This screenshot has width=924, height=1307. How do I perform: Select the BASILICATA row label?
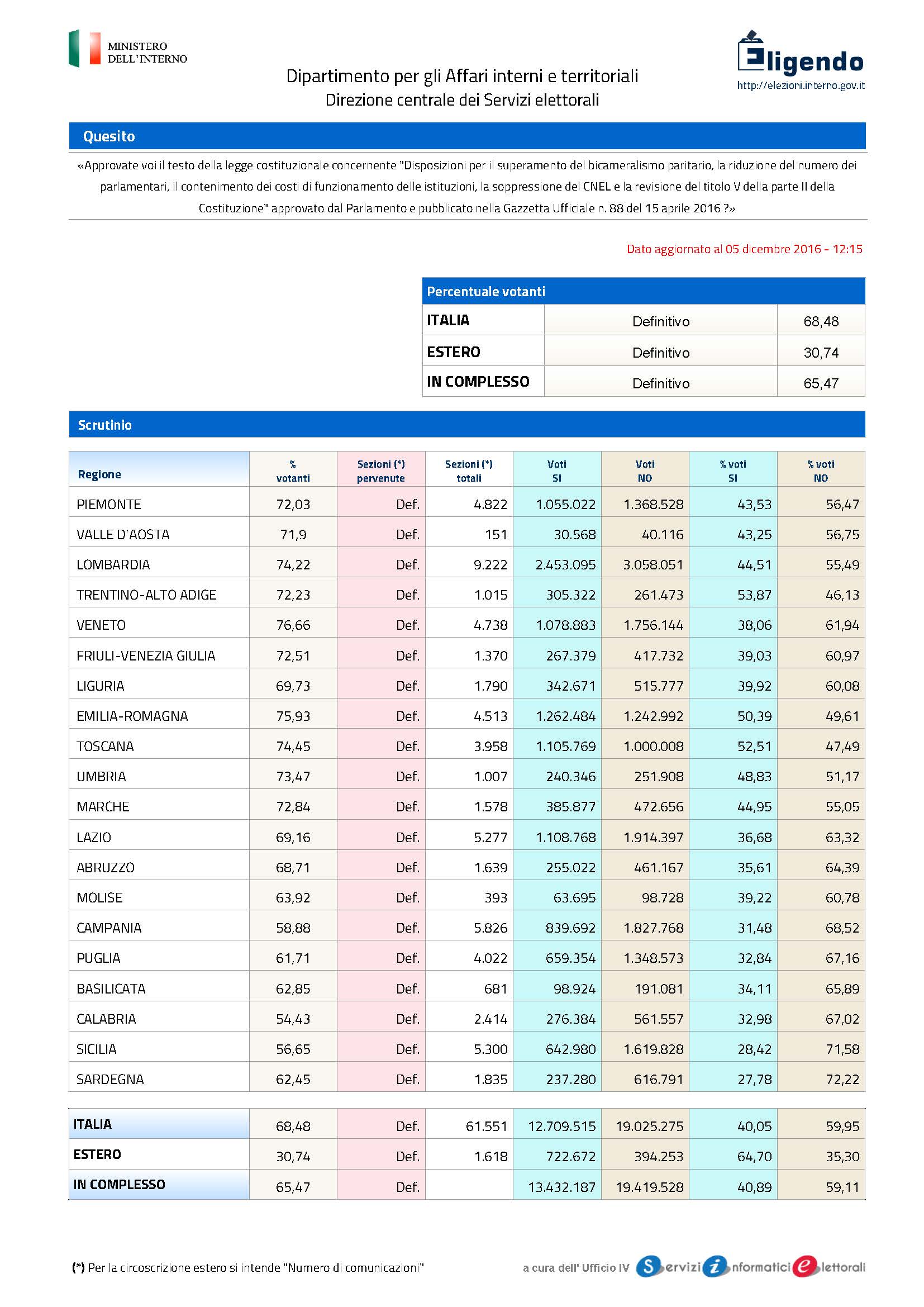(x=111, y=989)
